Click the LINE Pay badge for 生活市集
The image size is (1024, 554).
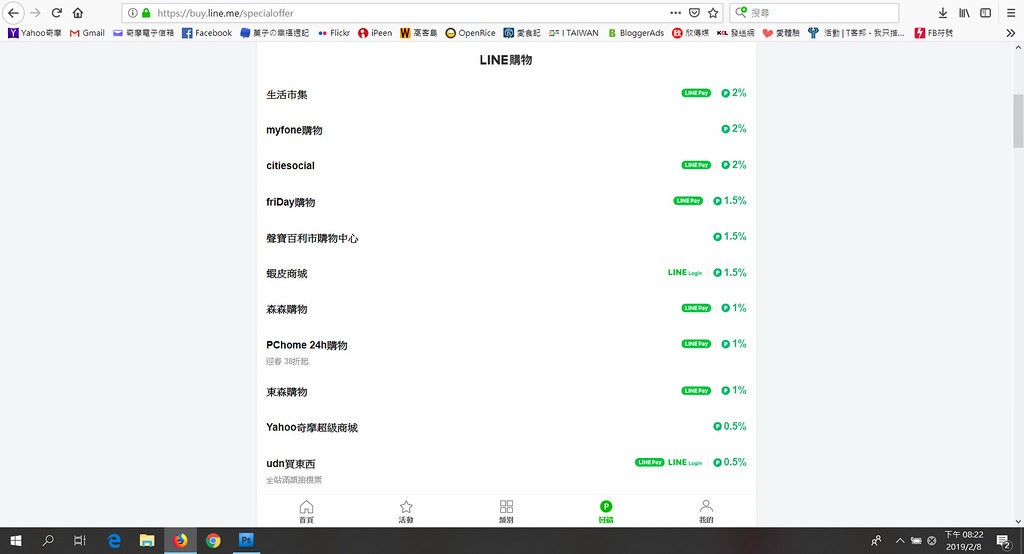[x=696, y=93]
